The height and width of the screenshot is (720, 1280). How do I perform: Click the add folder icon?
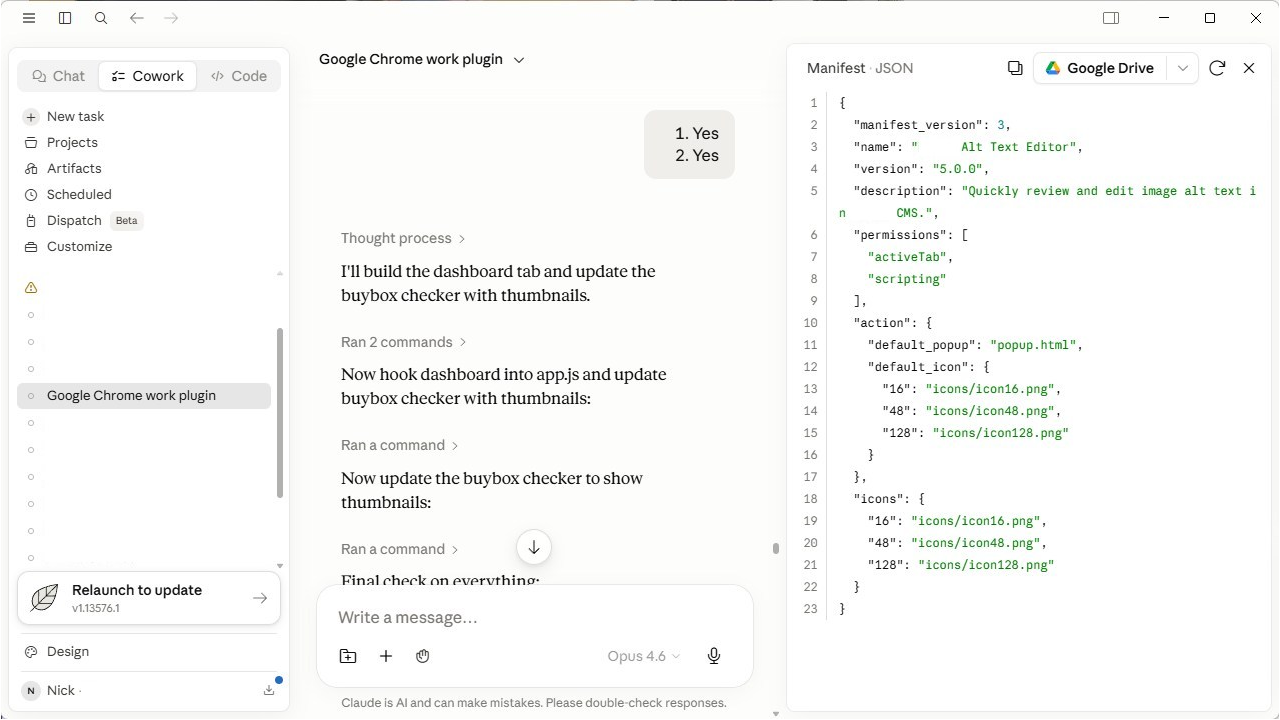[x=348, y=656]
